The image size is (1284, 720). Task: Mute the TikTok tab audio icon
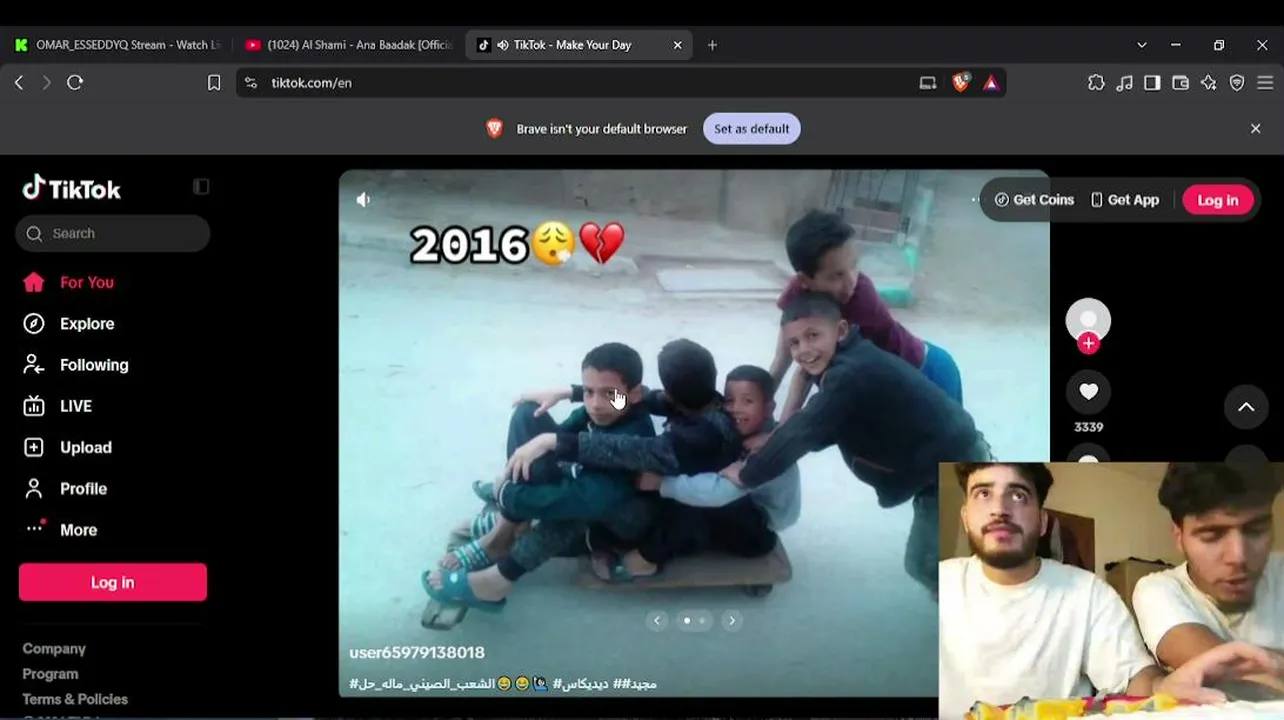pos(503,45)
